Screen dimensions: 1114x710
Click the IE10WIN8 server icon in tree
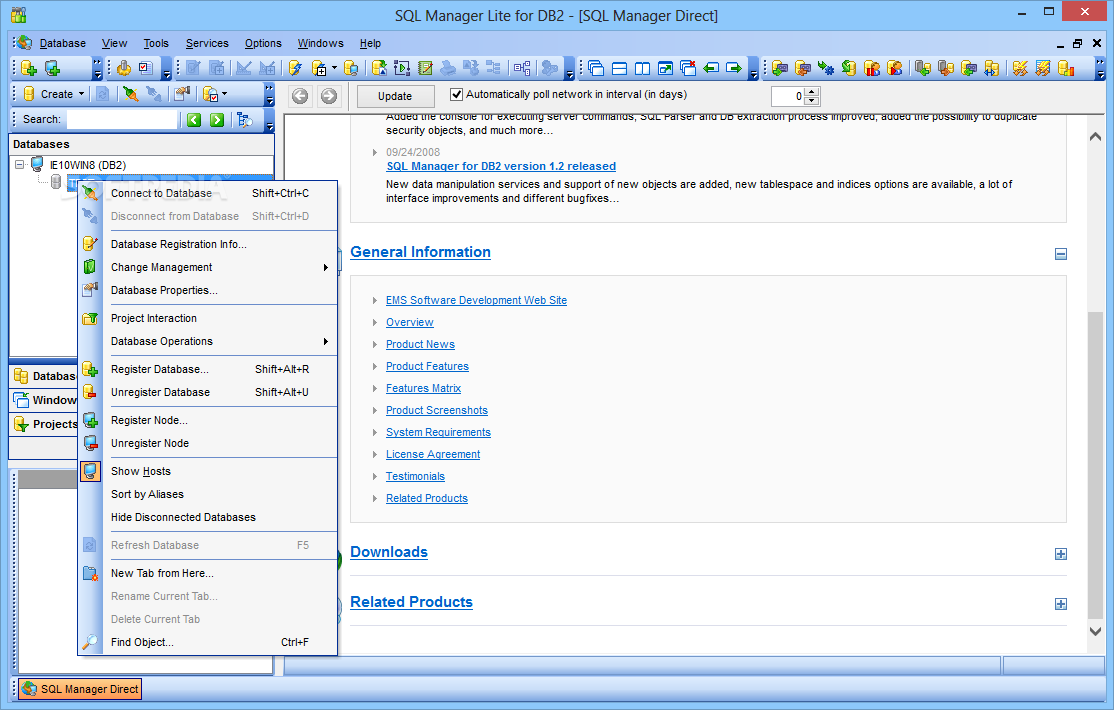pos(37,165)
